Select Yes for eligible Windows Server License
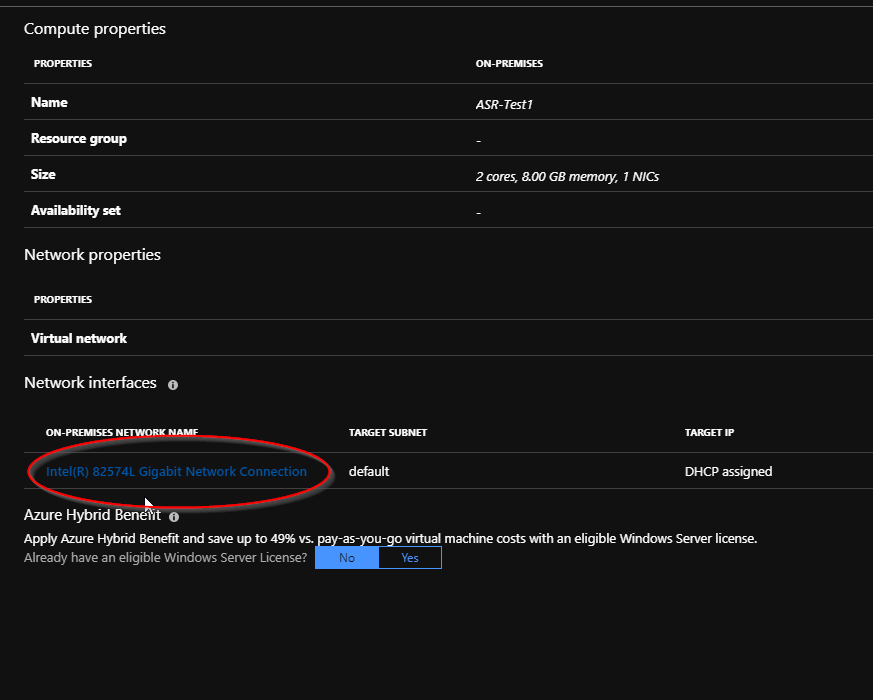The height and width of the screenshot is (700, 873). click(x=410, y=557)
